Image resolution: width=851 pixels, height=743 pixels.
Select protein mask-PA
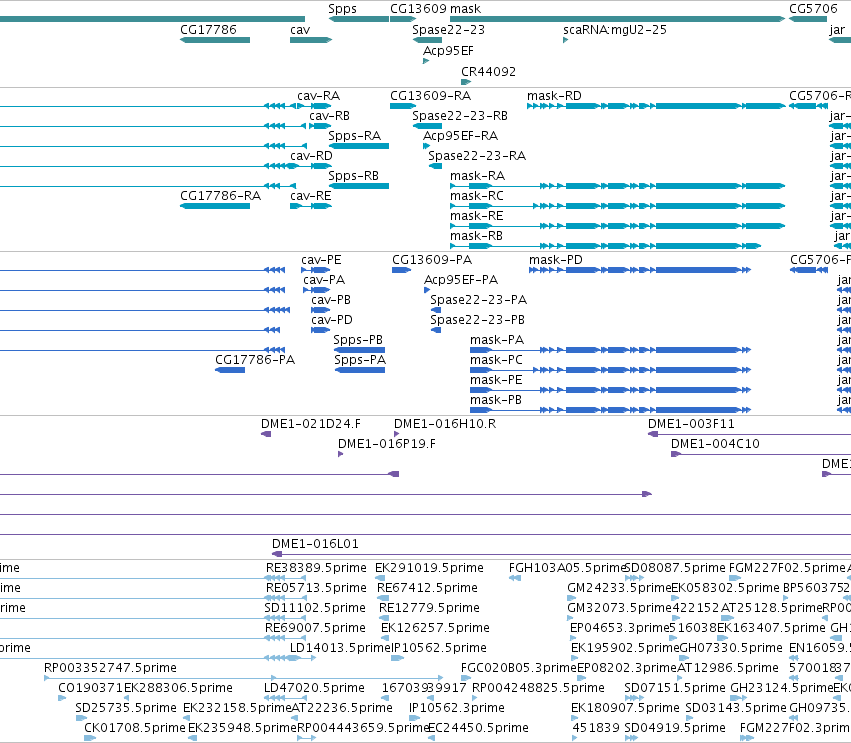tap(497, 340)
